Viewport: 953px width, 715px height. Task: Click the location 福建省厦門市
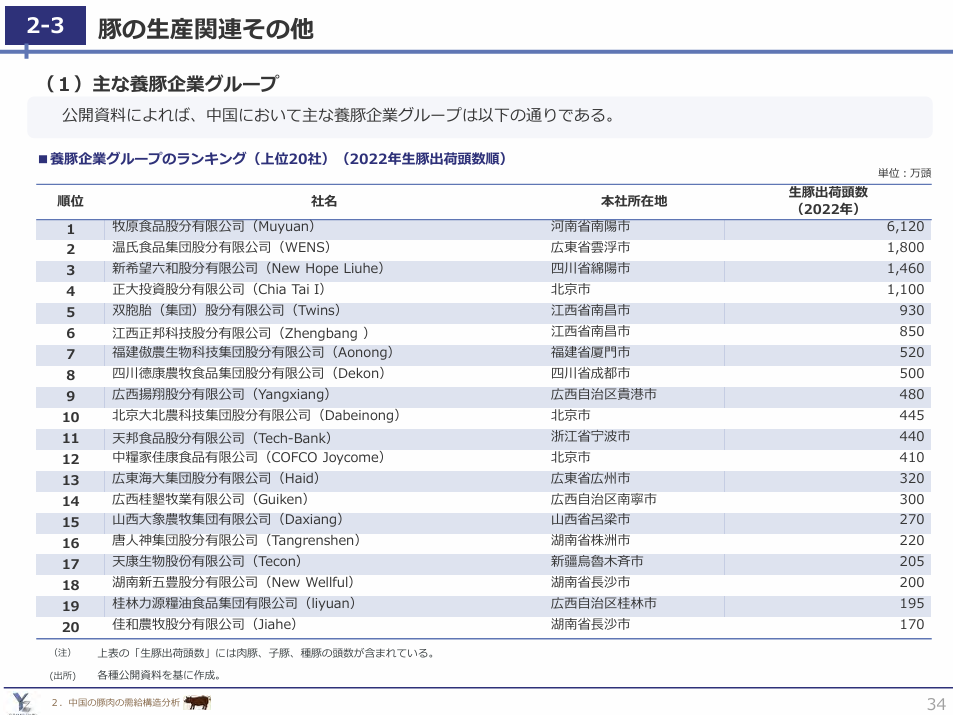click(590, 352)
